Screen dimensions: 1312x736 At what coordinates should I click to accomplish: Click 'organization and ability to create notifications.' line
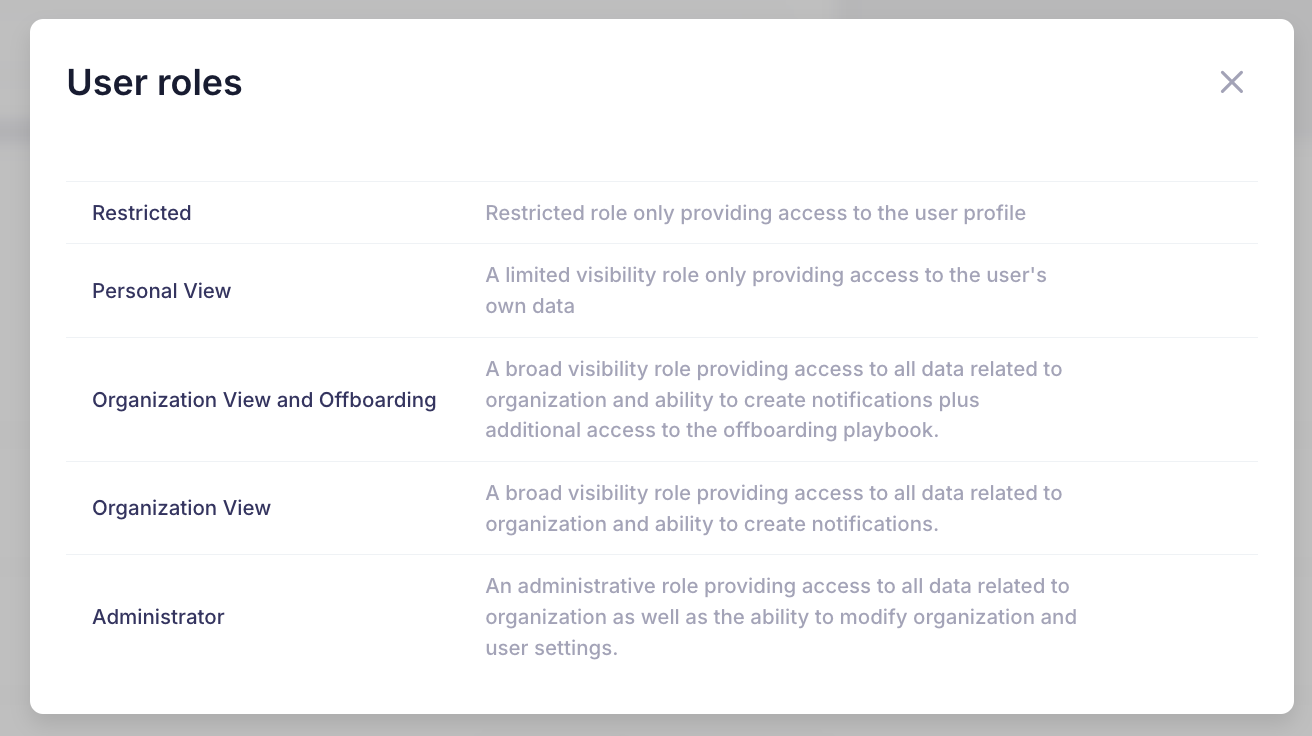pyautogui.click(x=712, y=524)
